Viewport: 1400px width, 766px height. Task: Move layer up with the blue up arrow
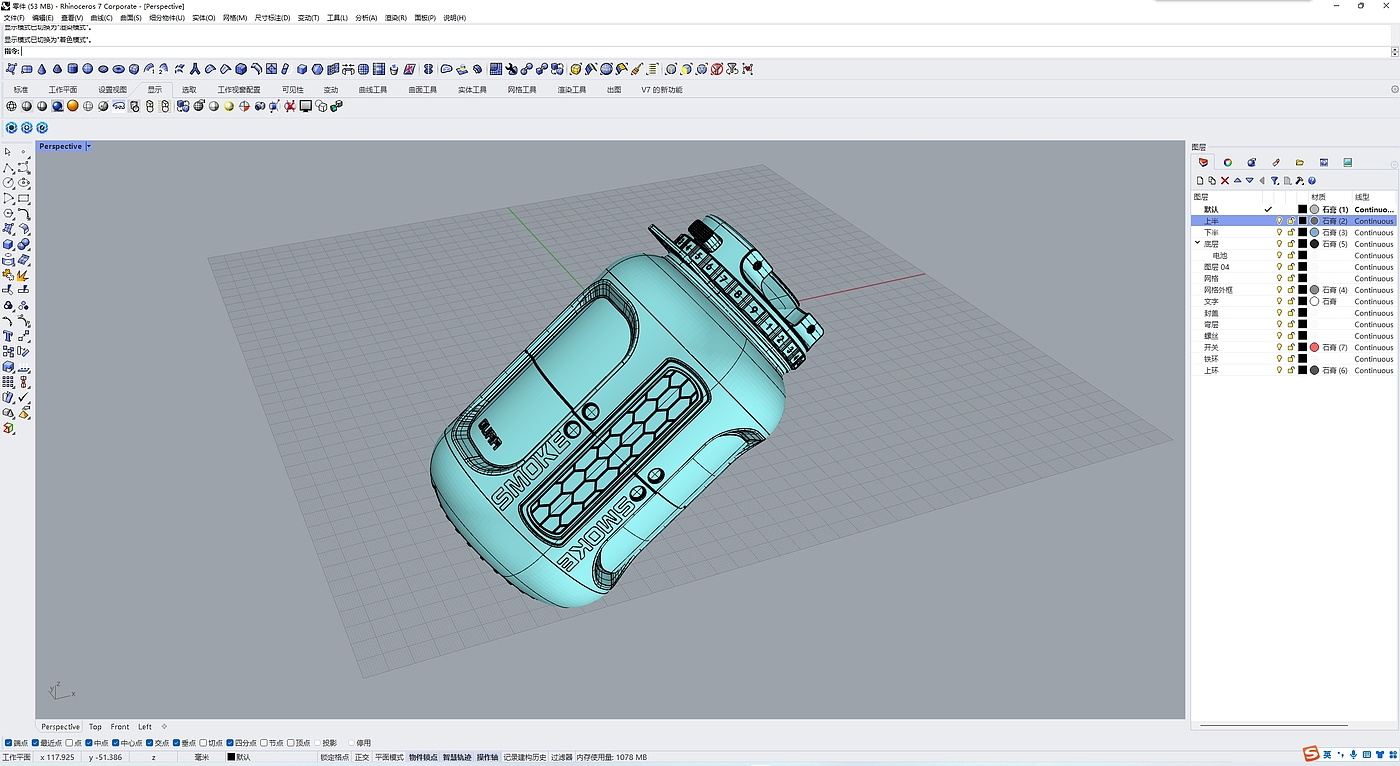point(1237,181)
